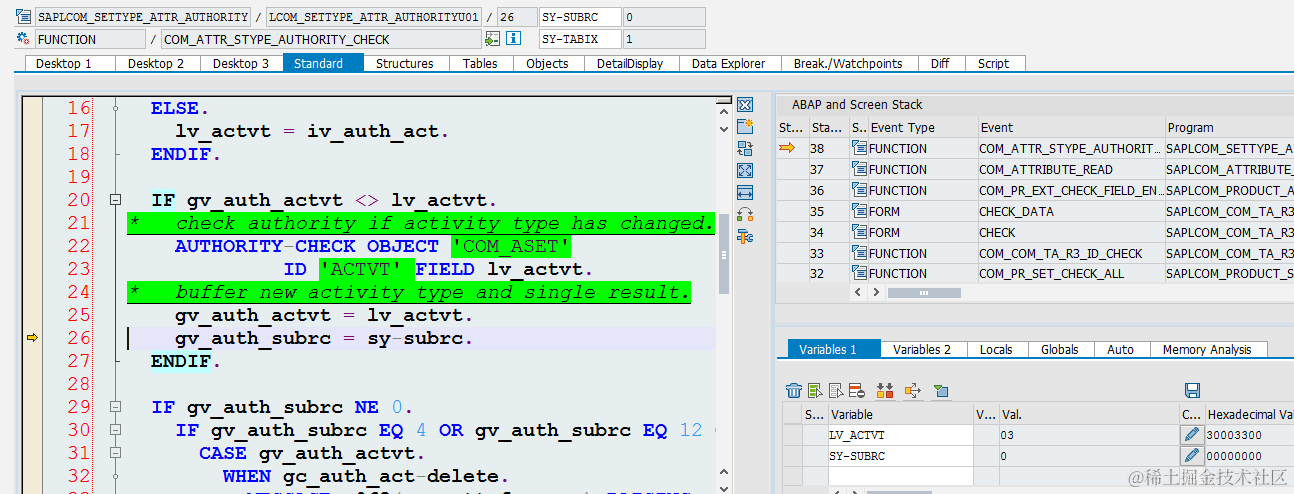
Task: Click the stack icon in row 38
Action: pyautogui.click(x=859, y=148)
